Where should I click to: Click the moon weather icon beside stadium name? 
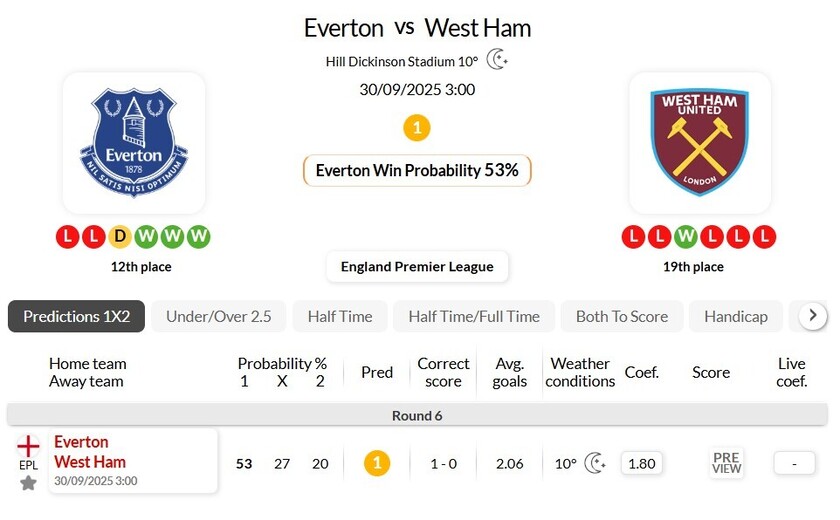497,60
